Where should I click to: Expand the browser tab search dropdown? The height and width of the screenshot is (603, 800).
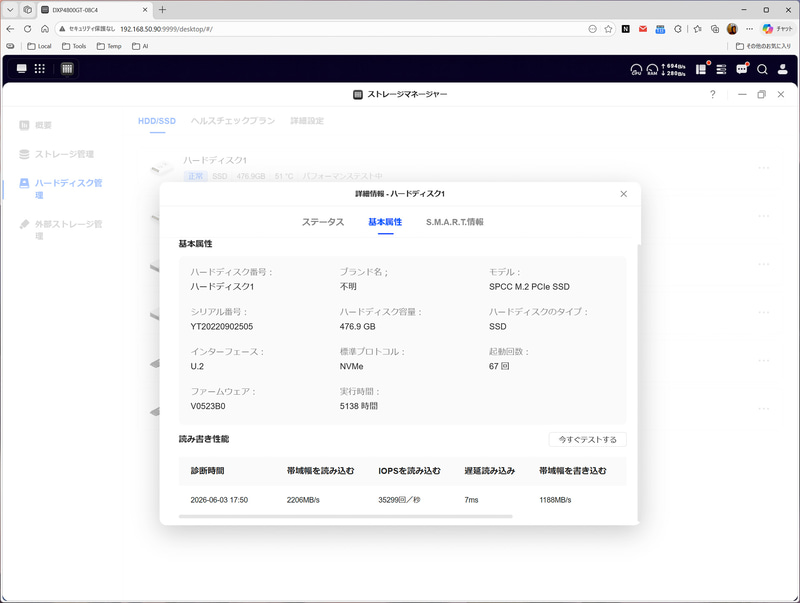[10, 10]
